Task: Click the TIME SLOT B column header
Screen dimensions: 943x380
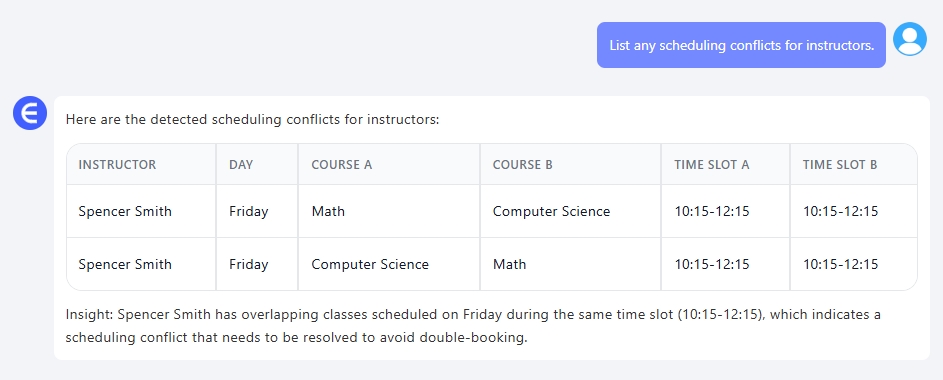Action: (x=840, y=165)
